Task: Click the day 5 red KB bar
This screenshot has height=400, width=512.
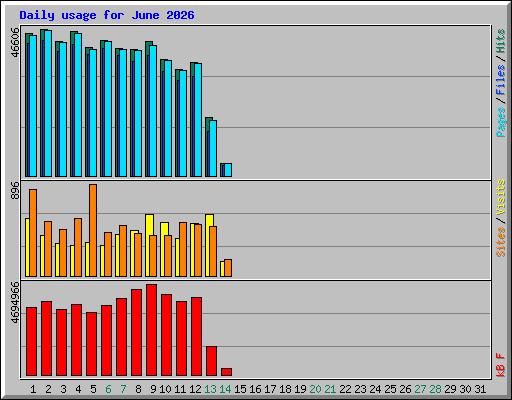Action: [91, 344]
